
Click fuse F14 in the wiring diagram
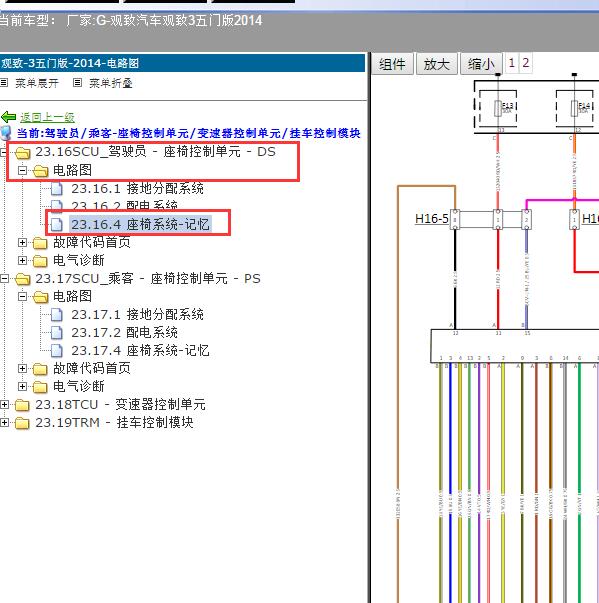click(x=575, y=108)
